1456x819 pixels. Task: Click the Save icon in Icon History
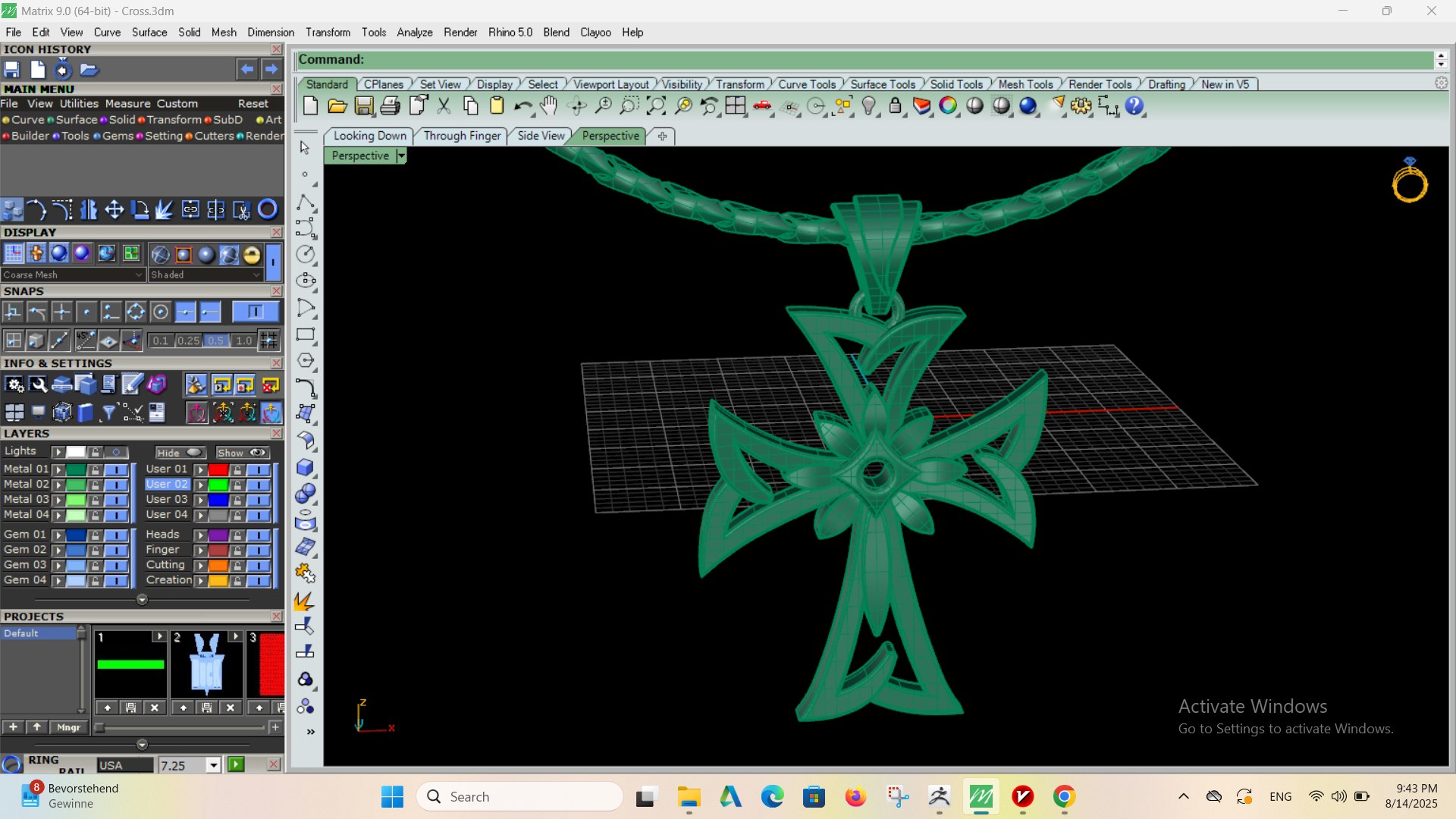(x=11, y=70)
